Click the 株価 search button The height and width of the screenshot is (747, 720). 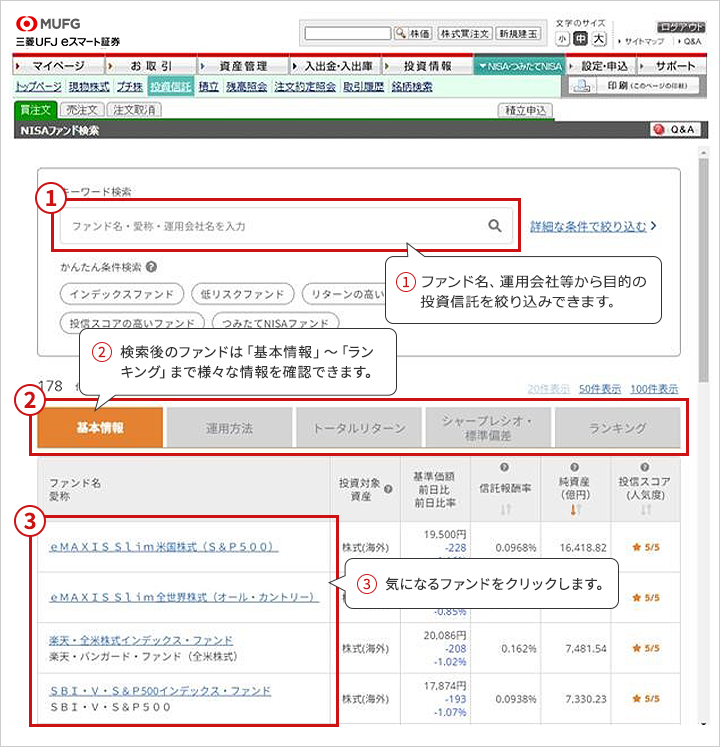click(x=414, y=33)
